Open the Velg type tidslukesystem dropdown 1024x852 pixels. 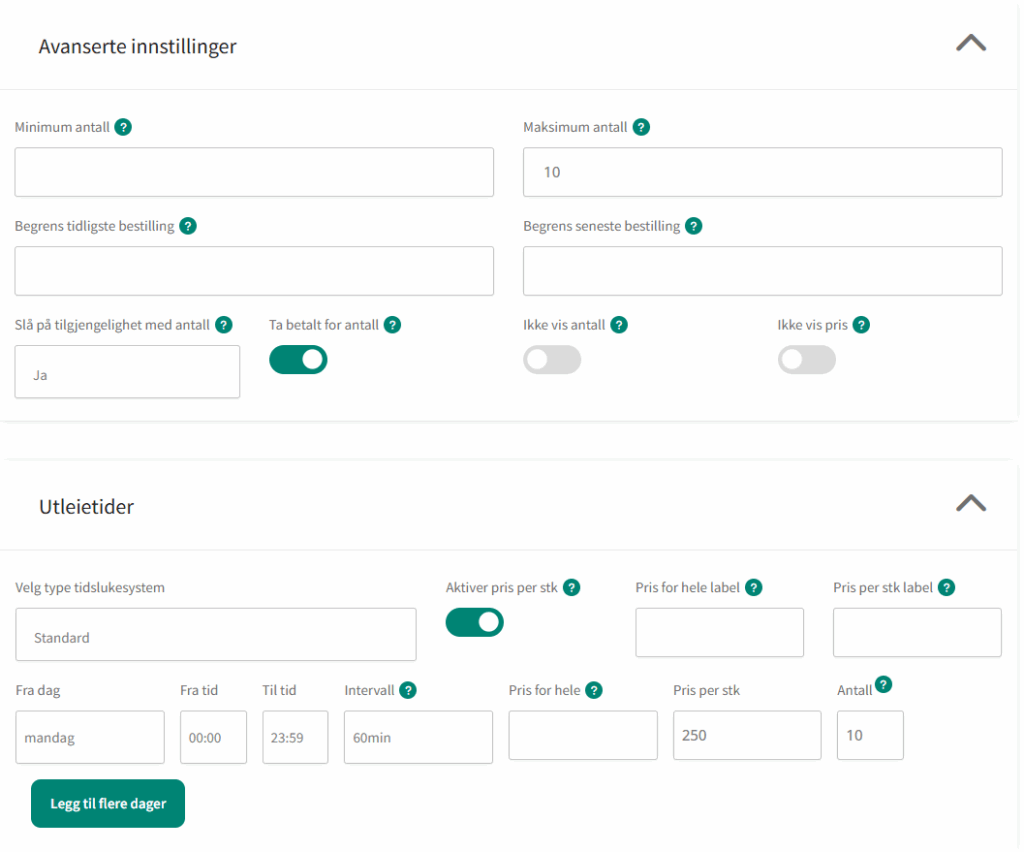click(x=216, y=635)
